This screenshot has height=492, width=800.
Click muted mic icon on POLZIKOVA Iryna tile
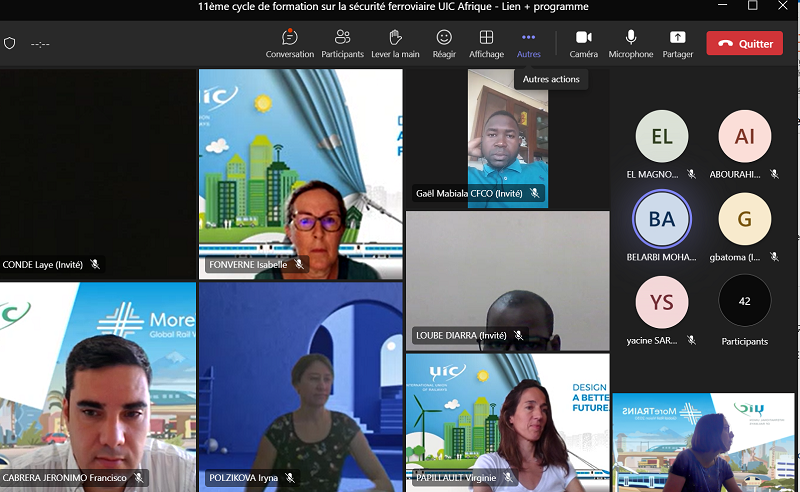[x=290, y=478]
